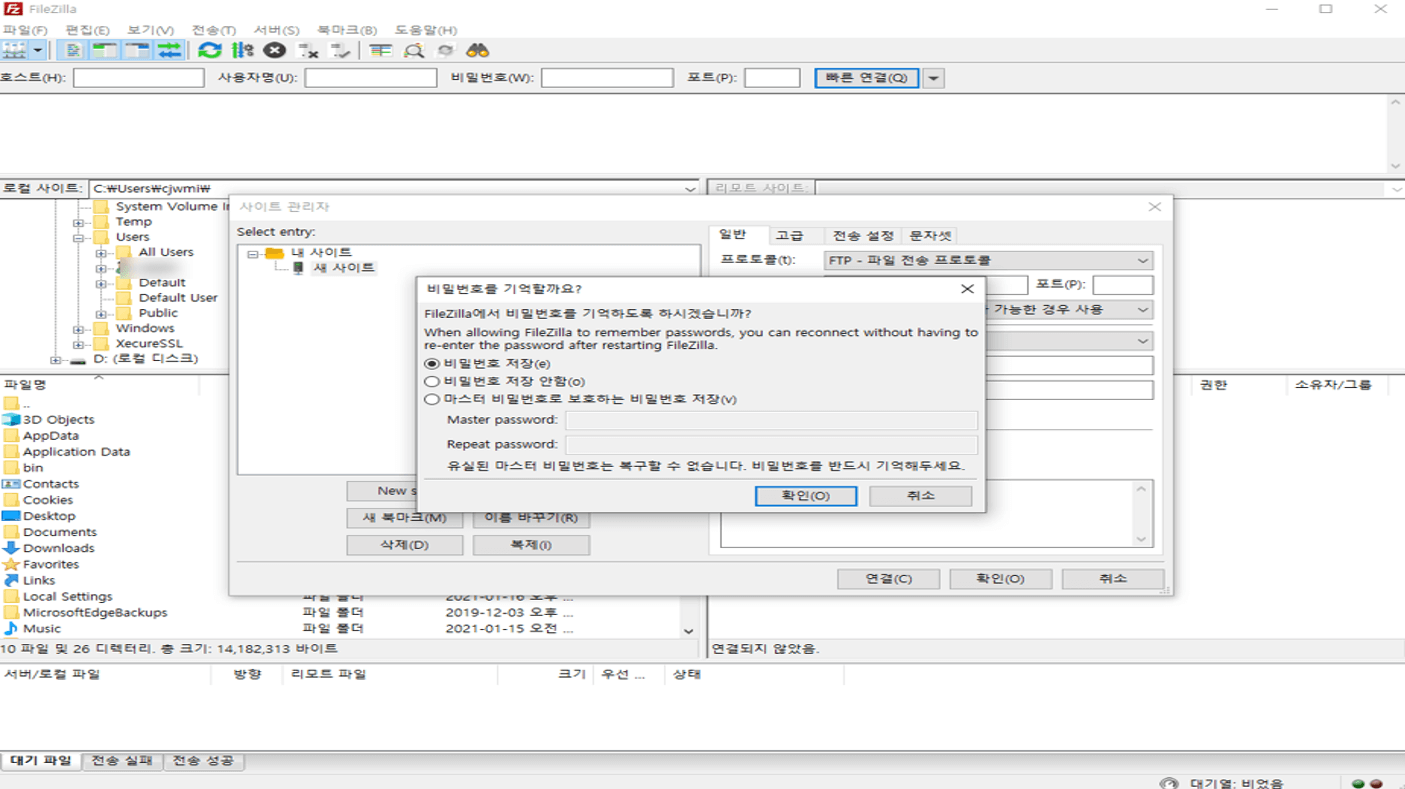Viewport: 1405px width, 789px height.
Task: Confirm password dialog with 확인(O)
Action: tap(806, 496)
